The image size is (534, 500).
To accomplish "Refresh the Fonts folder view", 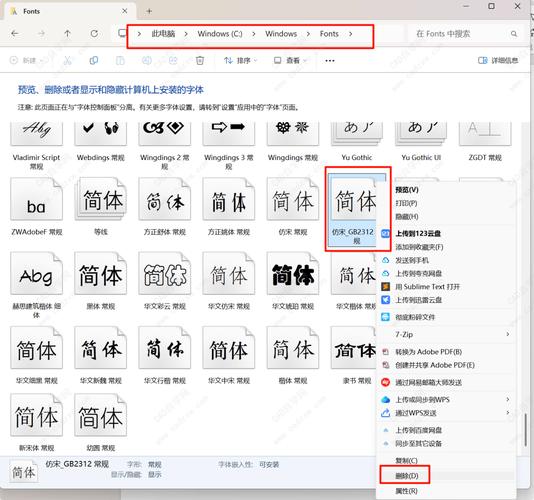I will pyautogui.click(x=94, y=33).
